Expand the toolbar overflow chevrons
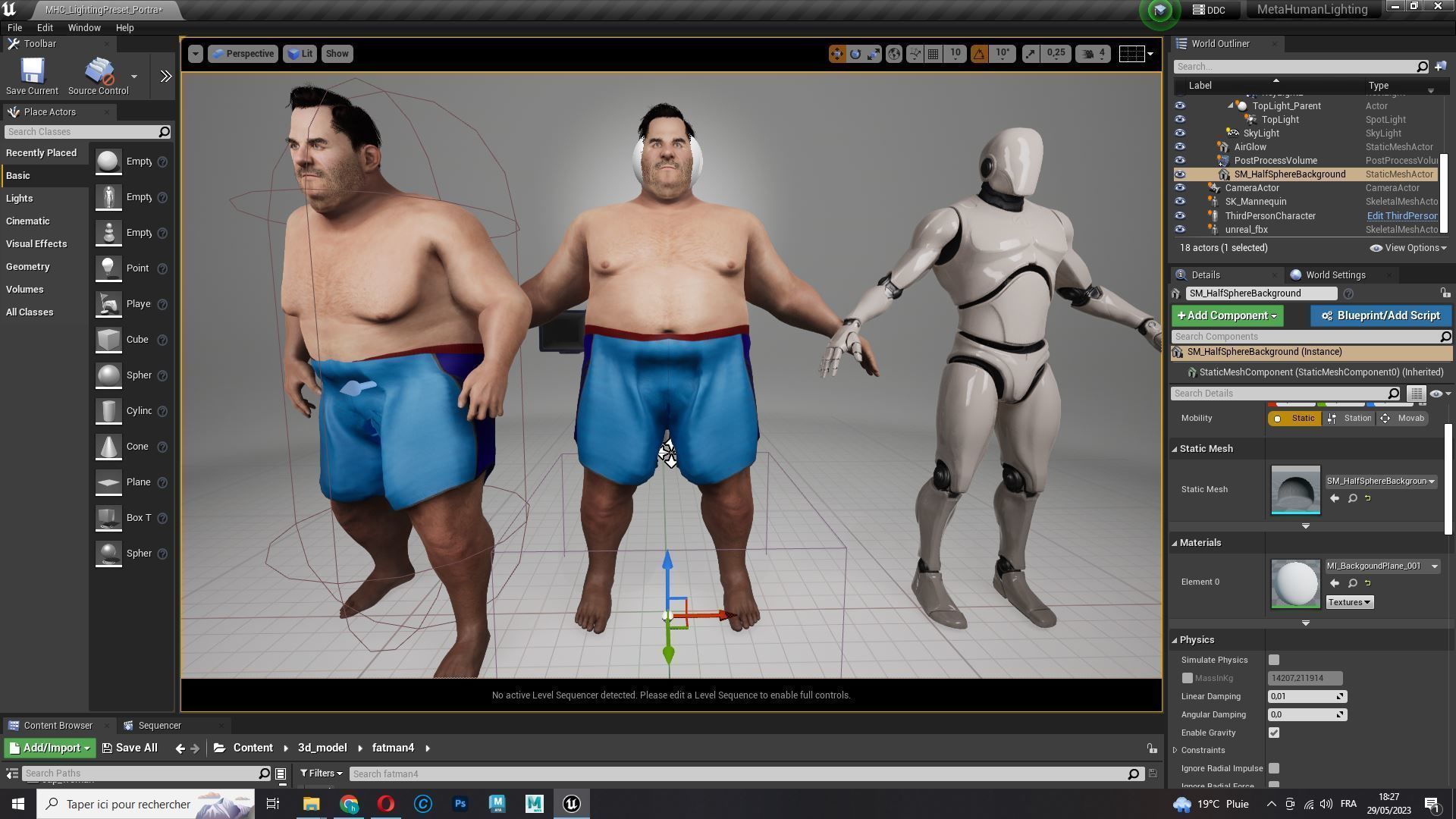Screen dimensions: 1456x819 (166, 76)
